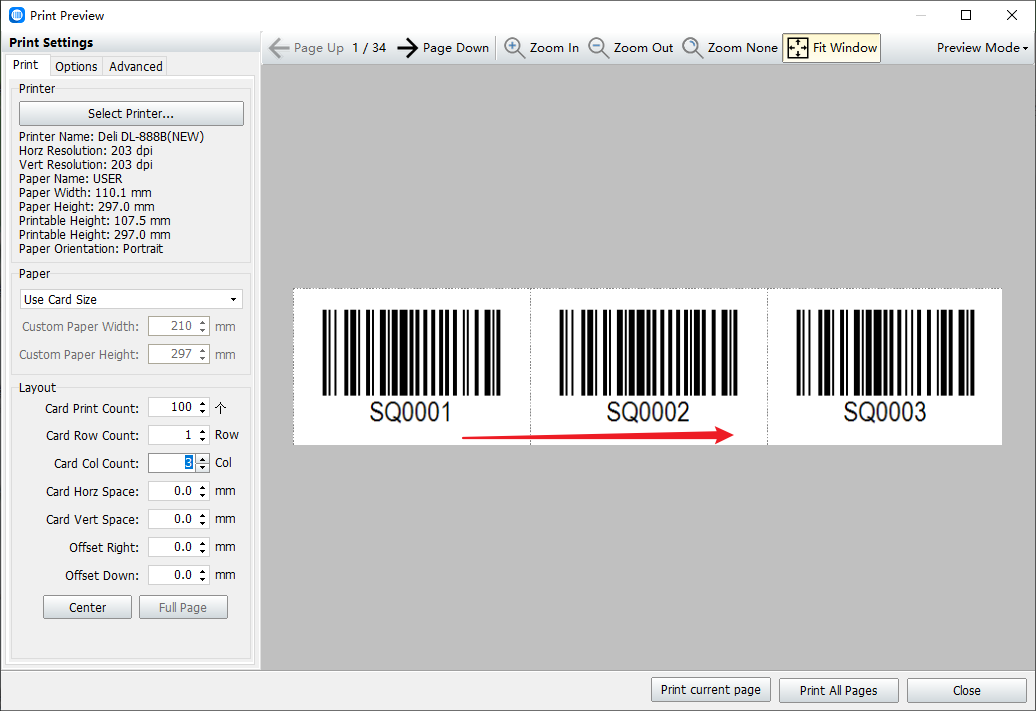This screenshot has height=711, width=1036.
Task: Click the Zoom None magnifier icon
Action: (692, 48)
